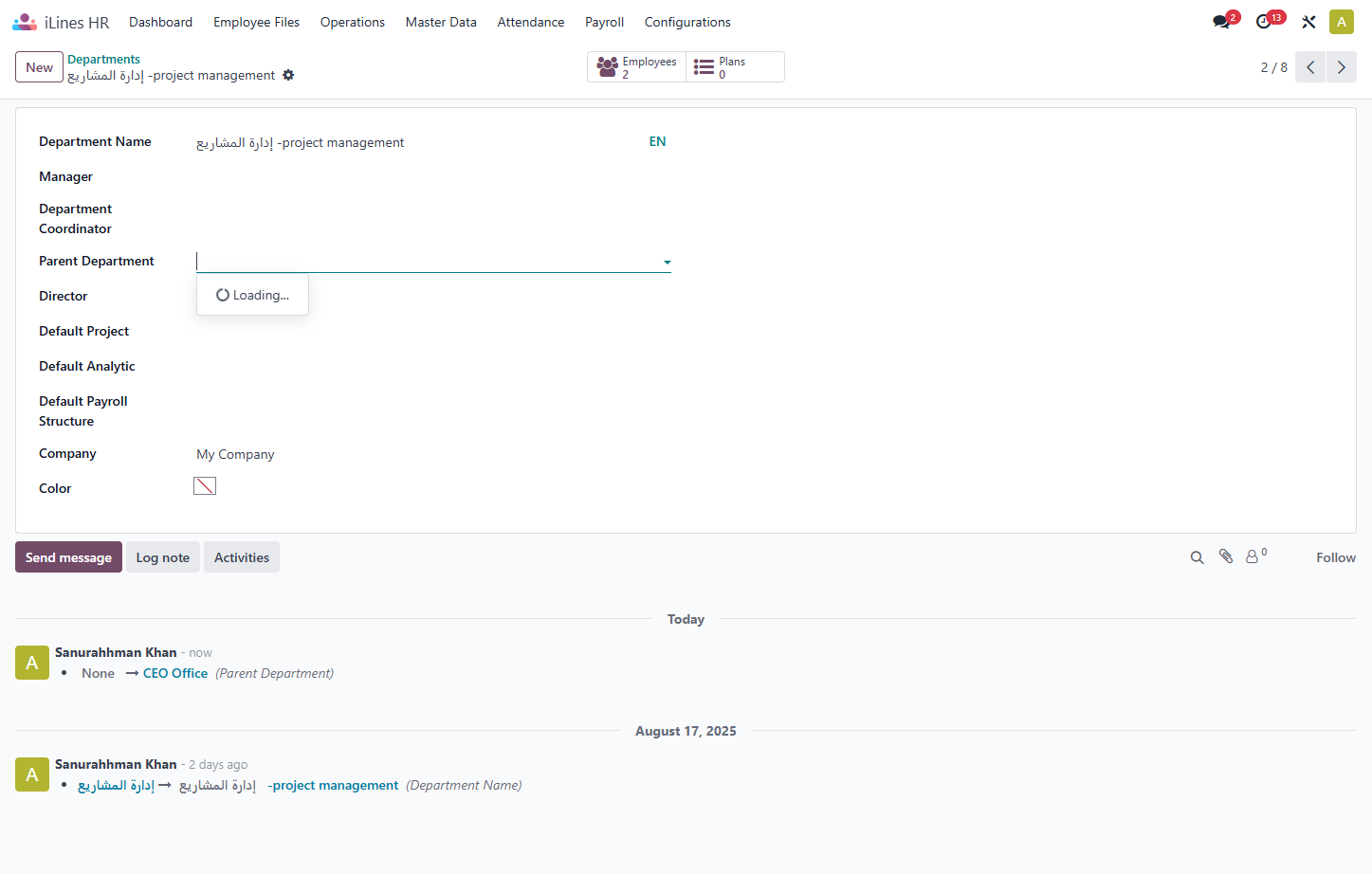Open the Employee Files menu
Image resolution: width=1372 pixels, height=874 pixels.
tap(256, 22)
